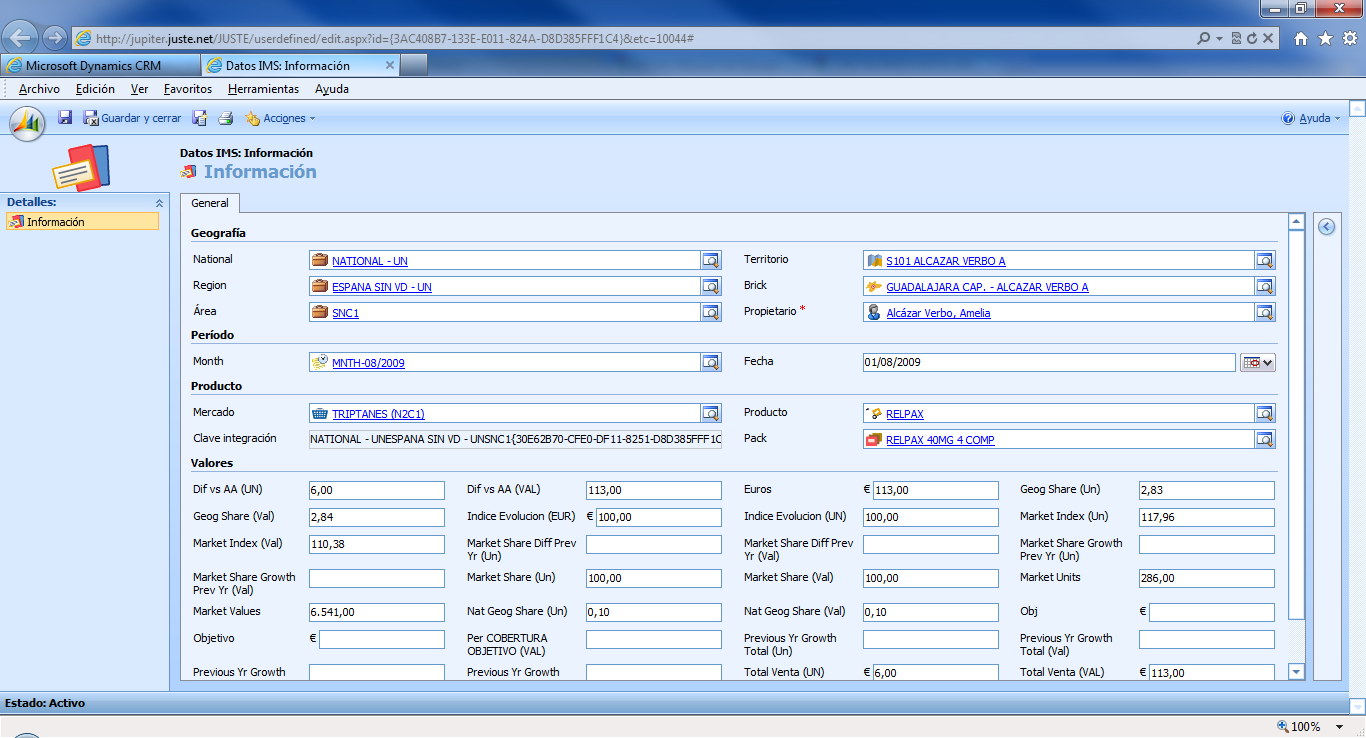Select Información in the Detalles panel
The width and height of the screenshot is (1366, 738).
(82, 222)
